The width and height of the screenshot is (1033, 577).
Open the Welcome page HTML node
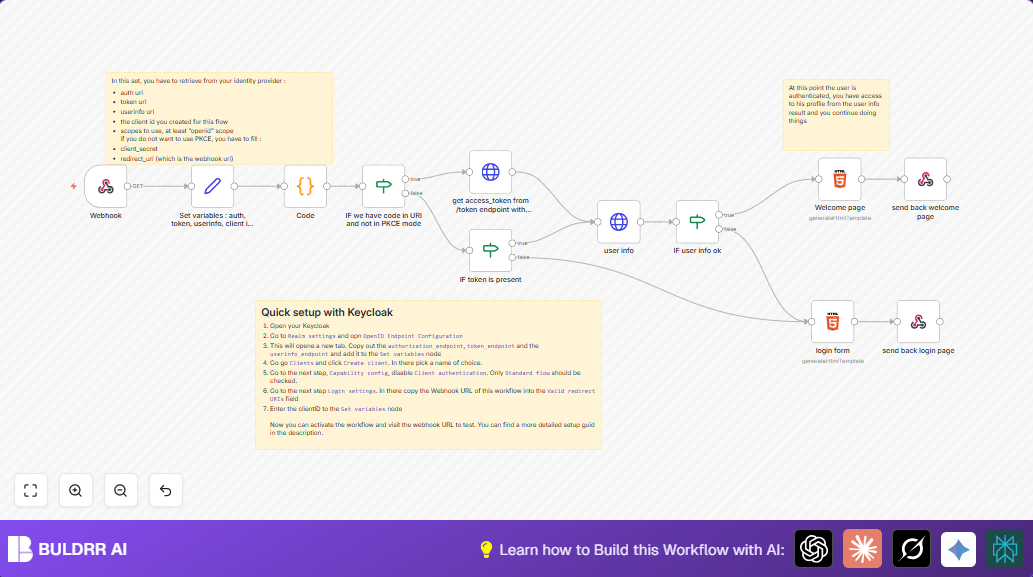click(839, 179)
